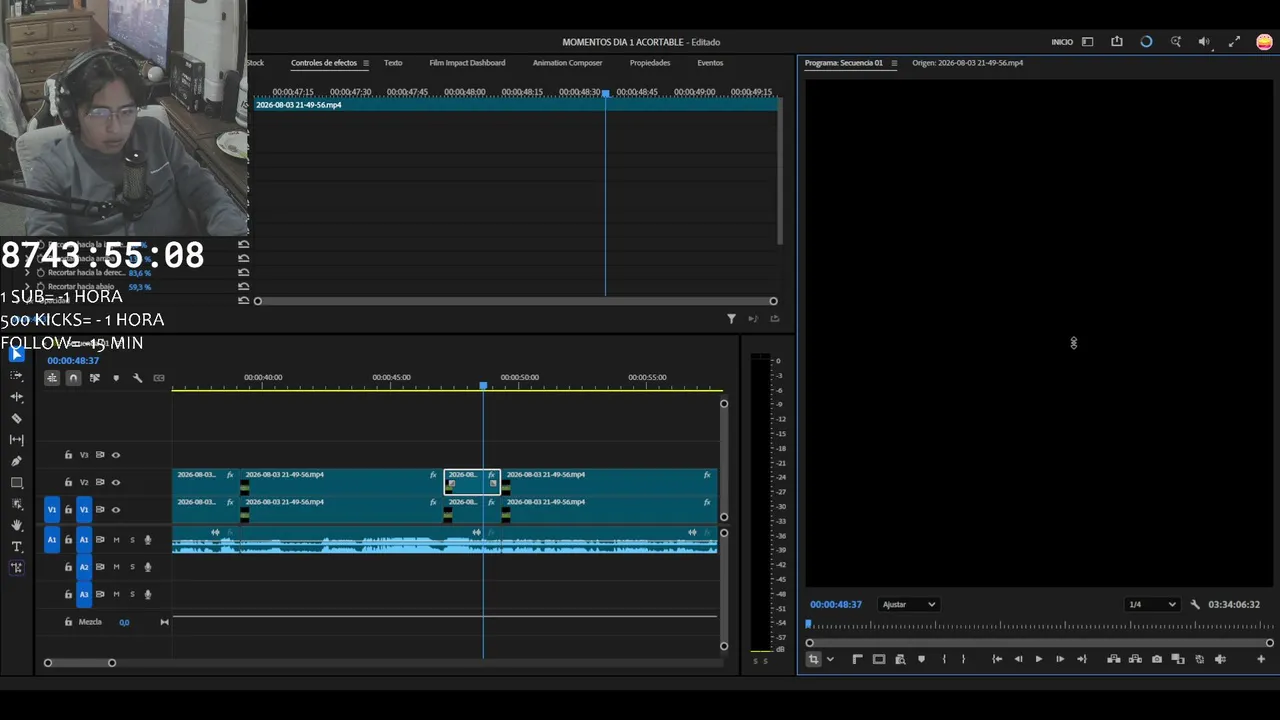The height and width of the screenshot is (720, 1280).
Task: Select the Selection tool arrow
Action: pyautogui.click(x=17, y=354)
